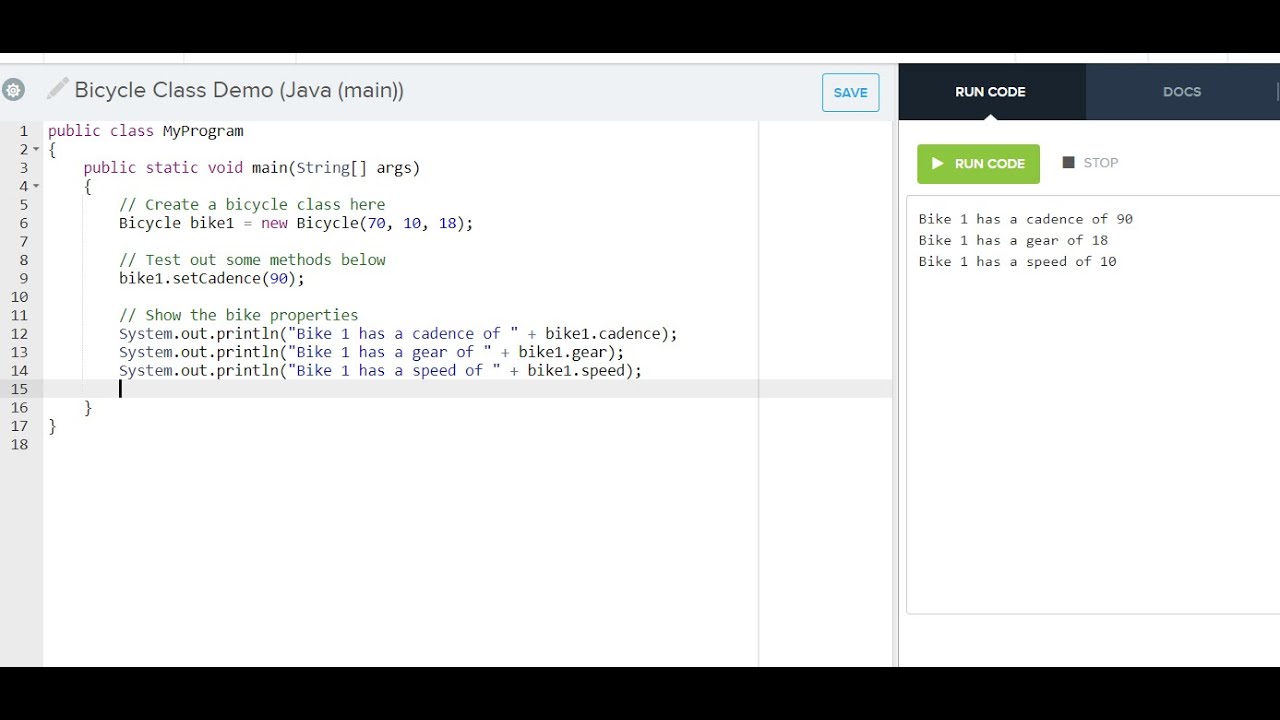Click output line 'Bike 1 has a gear of 18'
This screenshot has height=720, width=1280.
point(1013,240)
